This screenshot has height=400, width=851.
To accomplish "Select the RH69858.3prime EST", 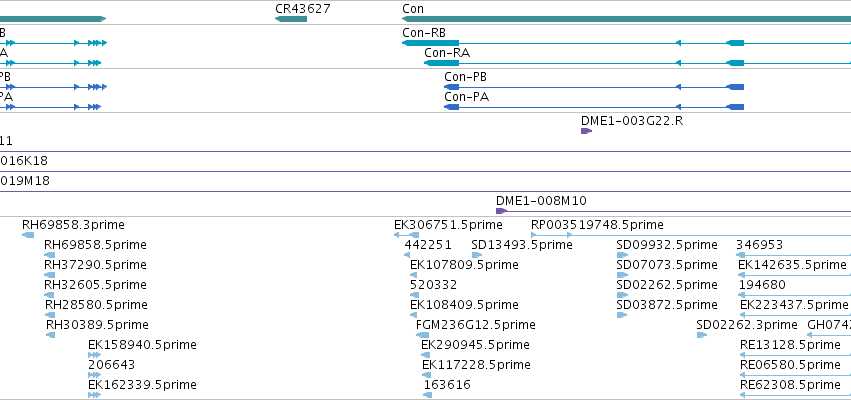I will [x=28, y=234].
